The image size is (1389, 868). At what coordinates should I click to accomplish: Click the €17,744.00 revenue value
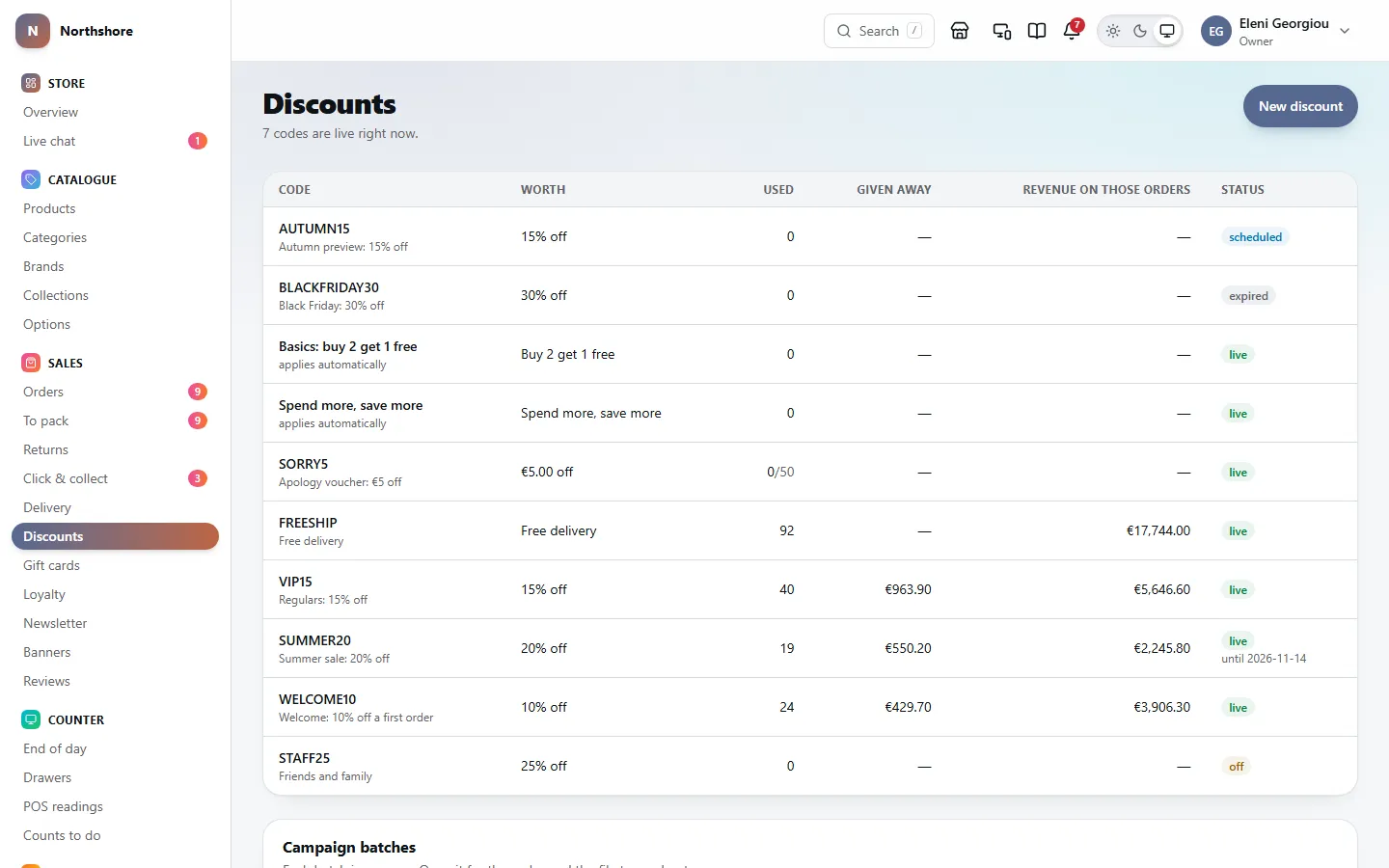1158,530
